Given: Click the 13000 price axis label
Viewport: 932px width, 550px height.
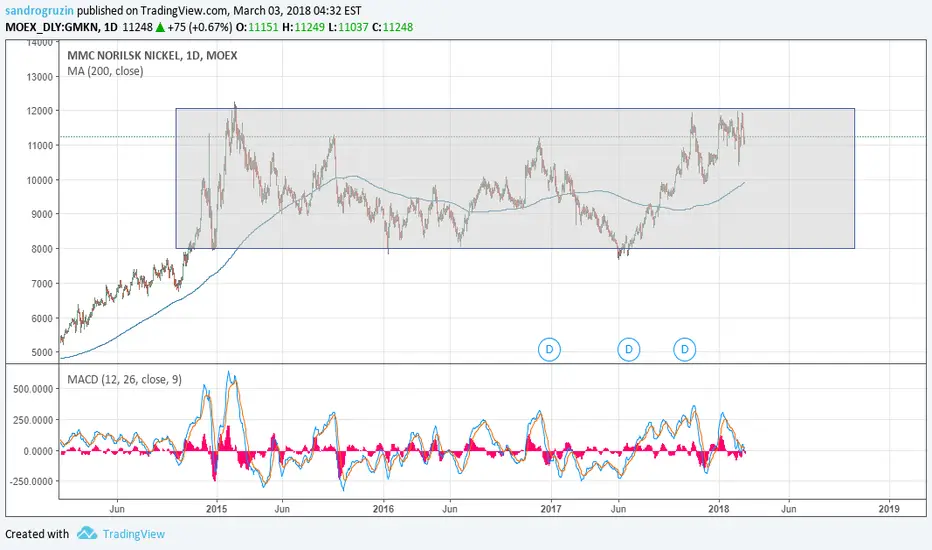Looking at the screenshot, I should tap(38, 77).
